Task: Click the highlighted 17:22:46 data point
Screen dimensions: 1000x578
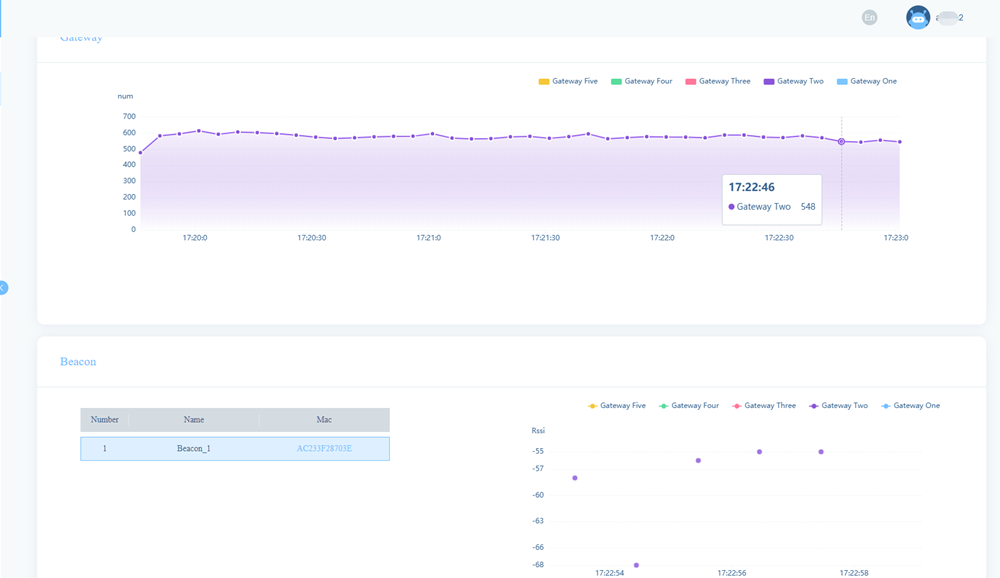Action: pos(841,142)
